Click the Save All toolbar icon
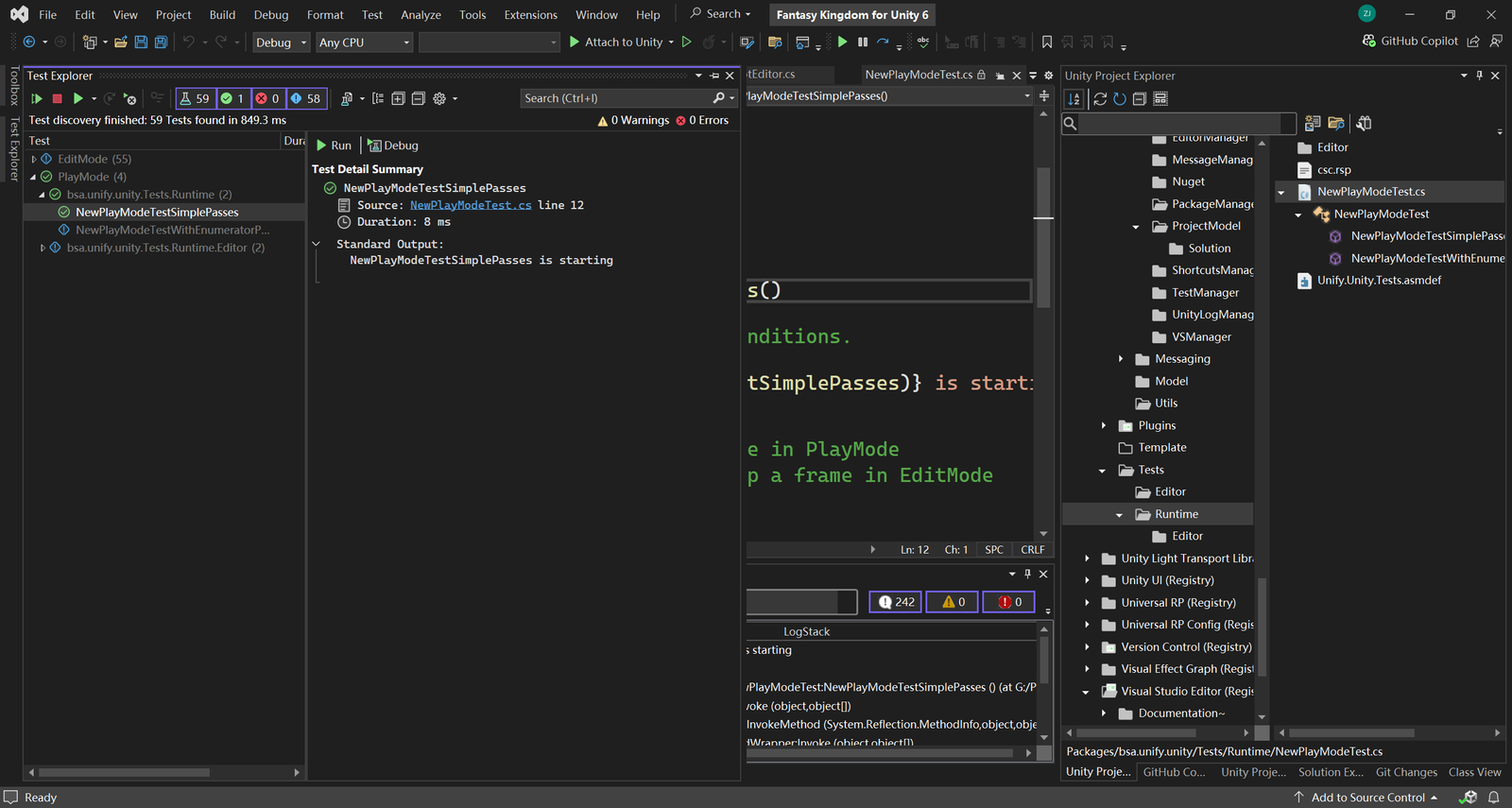Image resolution: width=1512 pixels, height=808 pixels. click(x=161, y=42)
